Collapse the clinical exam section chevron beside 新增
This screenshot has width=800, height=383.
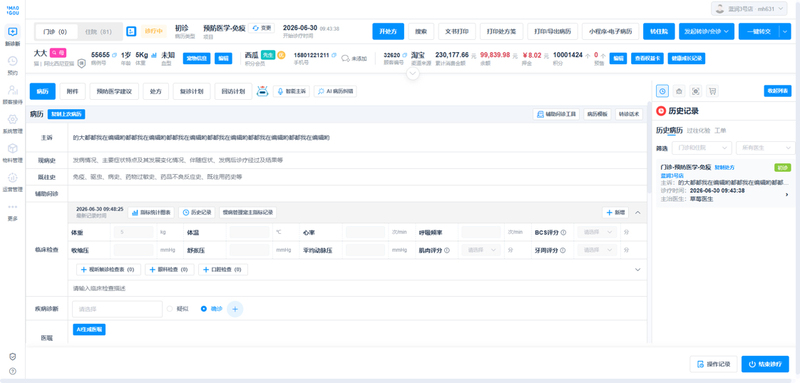[637, 212]
